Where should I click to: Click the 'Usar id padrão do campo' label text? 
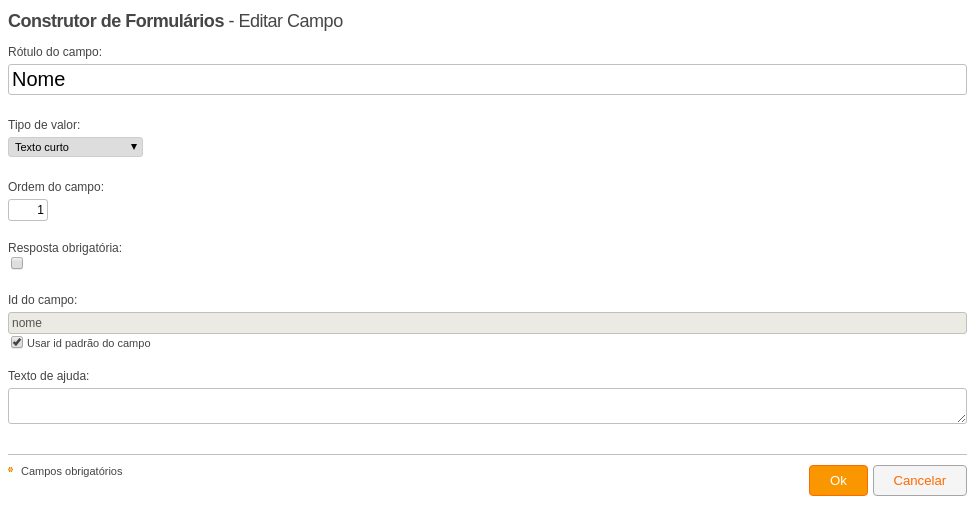(x=89, y=343)
